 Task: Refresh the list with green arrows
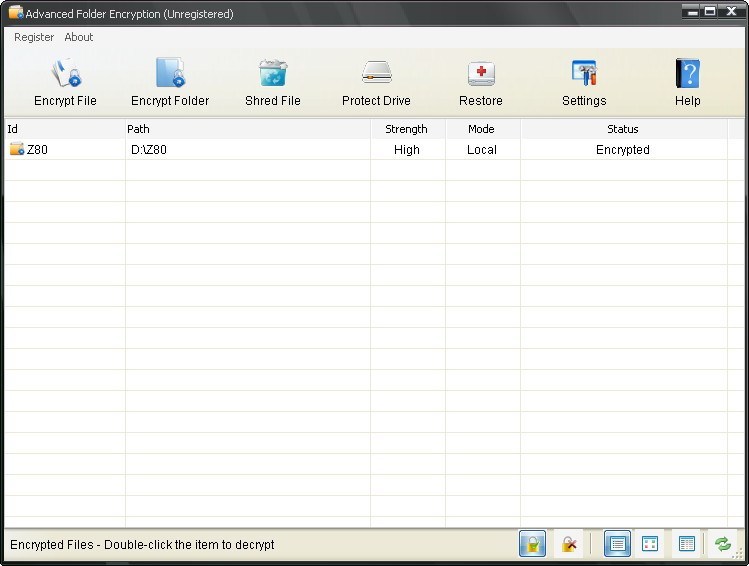[x=722, y=544]
